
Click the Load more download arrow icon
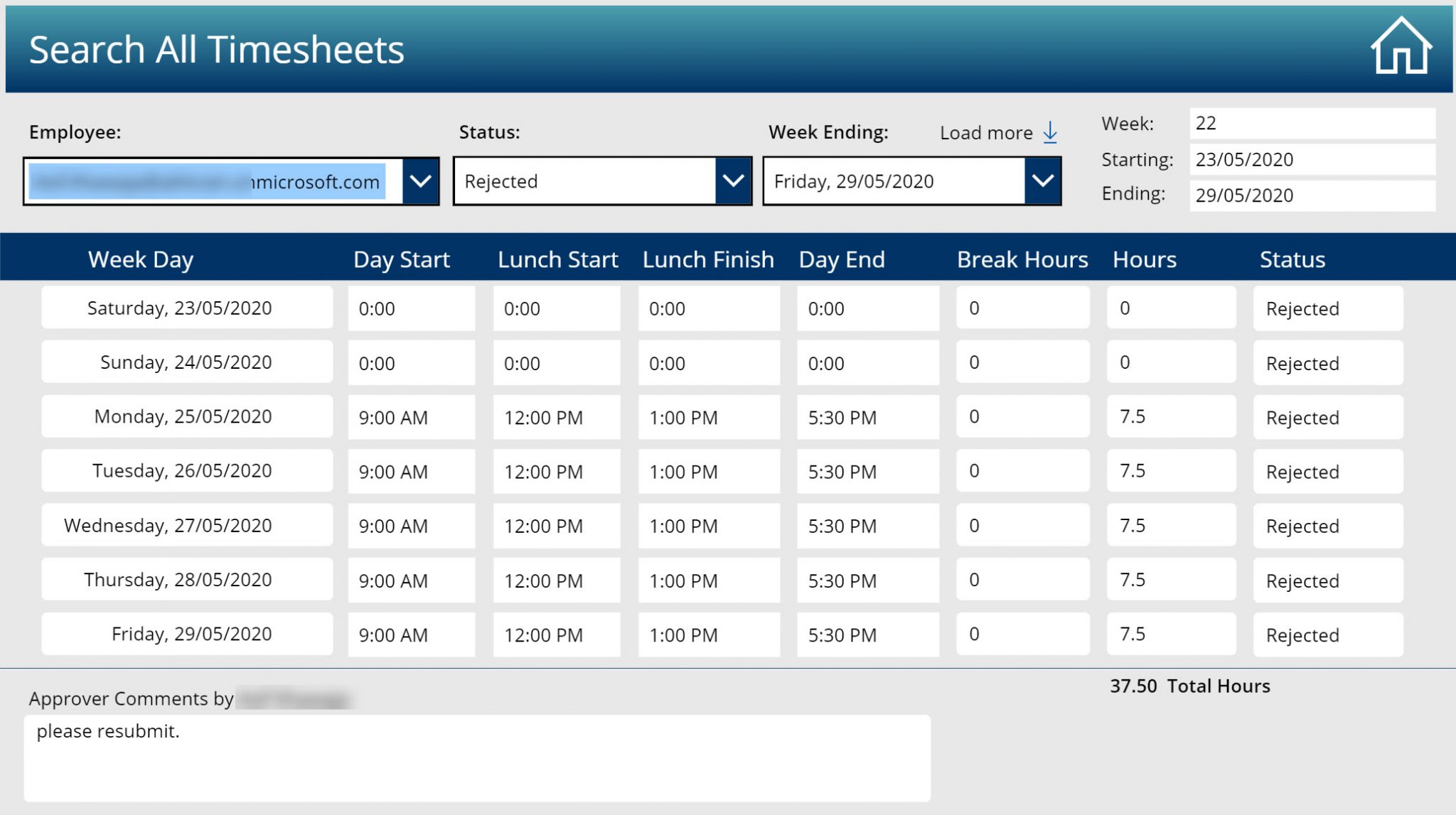1051,133
